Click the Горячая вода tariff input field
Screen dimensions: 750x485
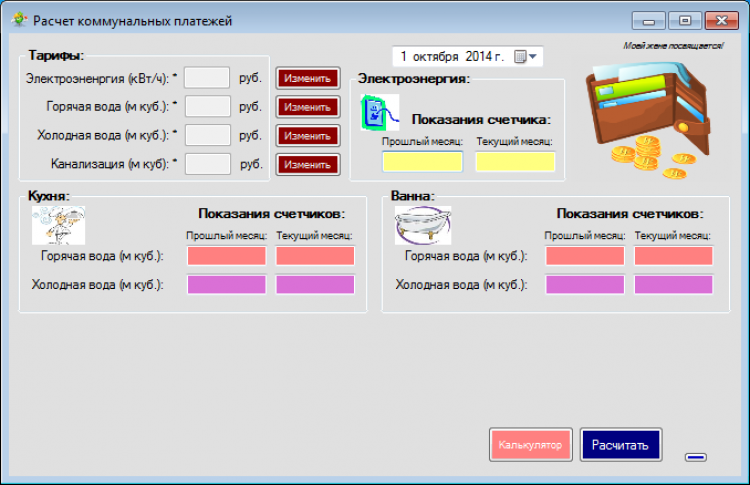point(208,106)
